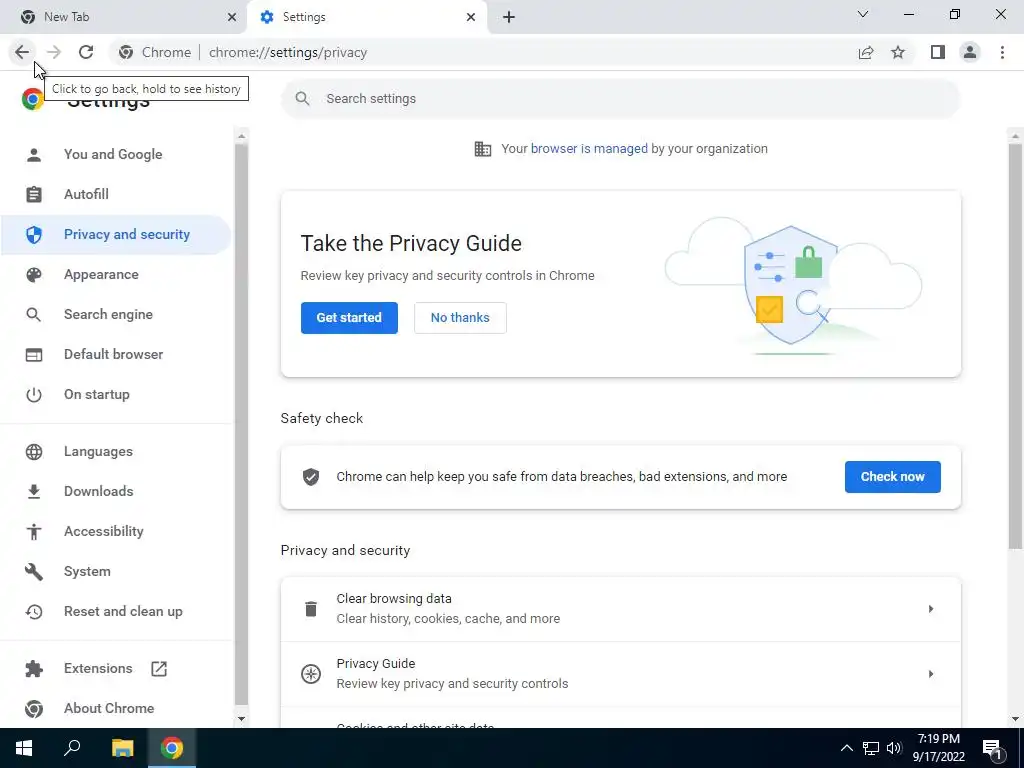1024x768 pixels.
Task: Open Appearance settings
Action: tap(115, 274)
